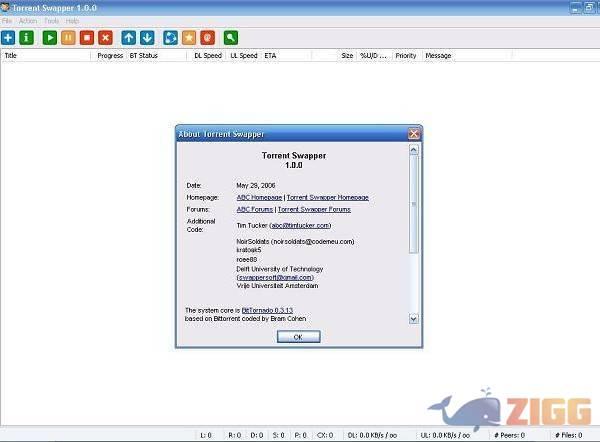Move torrent up with blue up arrow

tap(129, 37)
